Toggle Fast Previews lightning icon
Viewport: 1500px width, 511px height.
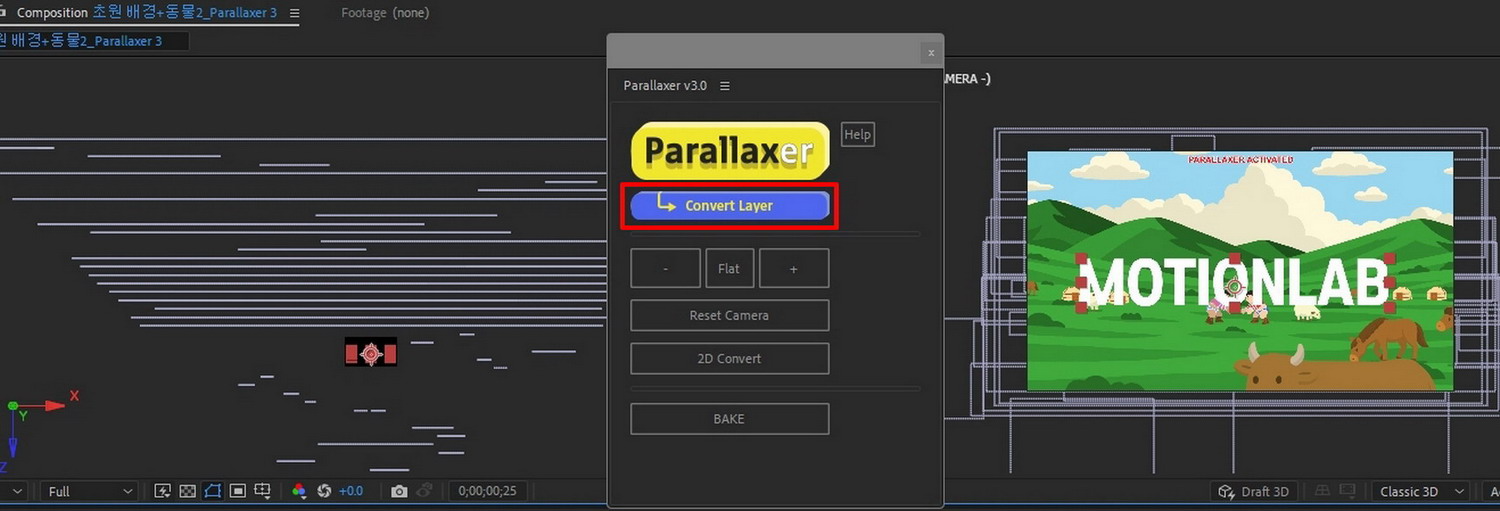pos(162,491)
